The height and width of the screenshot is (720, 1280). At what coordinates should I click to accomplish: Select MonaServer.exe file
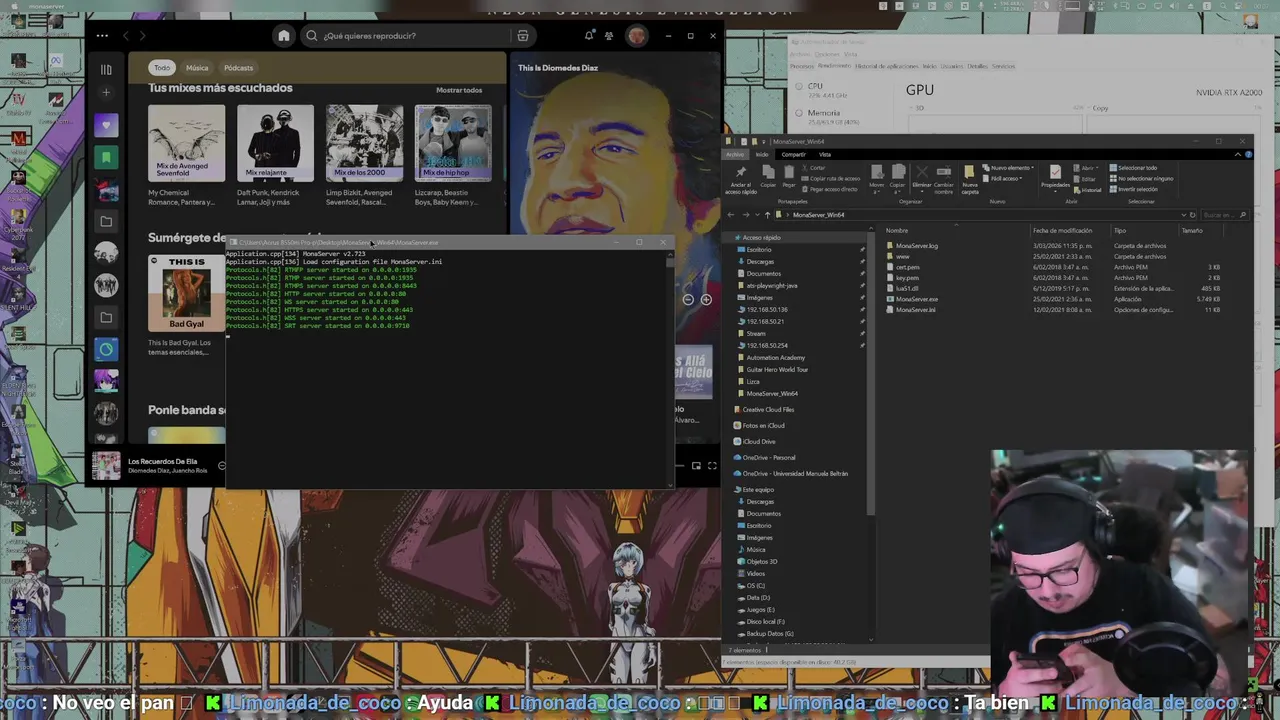pyautogui.click(x=916, y=299)
